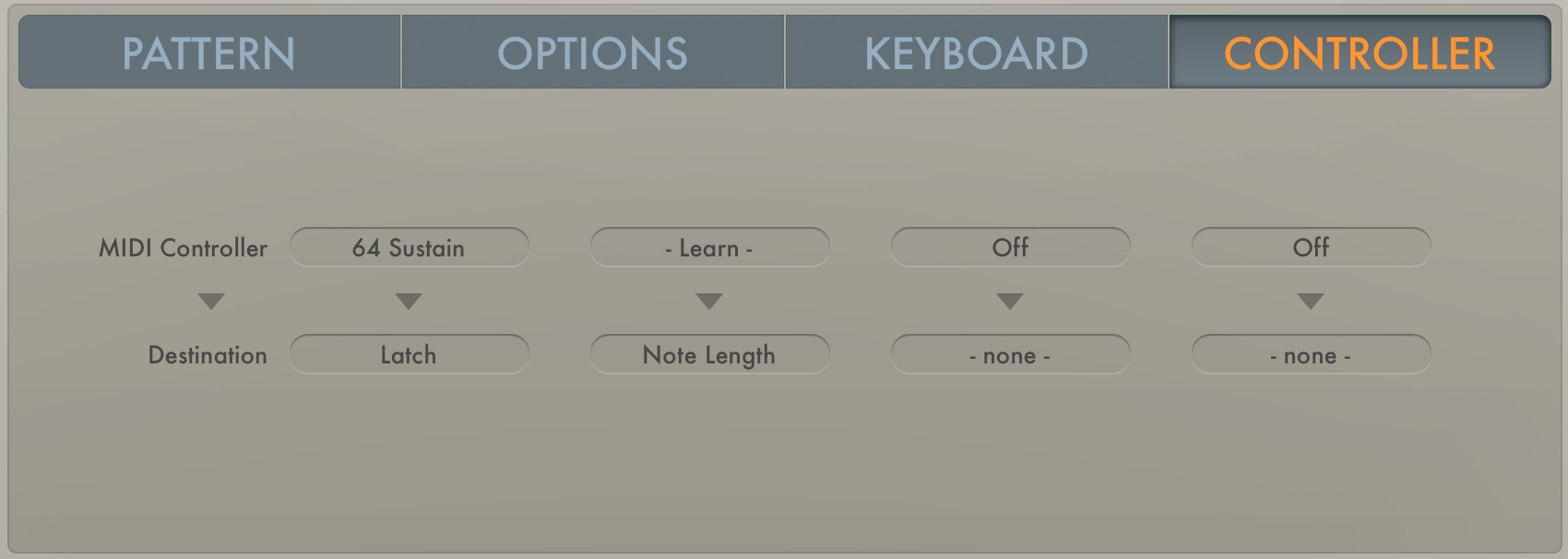Select the CONTROLLER tab
The height and width of the screenshot is (559, 1568).
pyautogui.click(x=1358, y=53)
